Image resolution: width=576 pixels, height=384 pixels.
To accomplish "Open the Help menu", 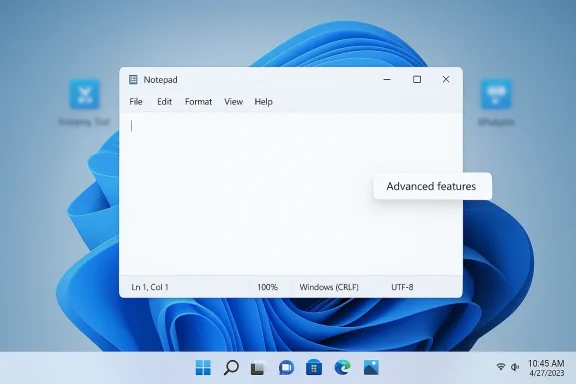I will (x=263, y=102).
